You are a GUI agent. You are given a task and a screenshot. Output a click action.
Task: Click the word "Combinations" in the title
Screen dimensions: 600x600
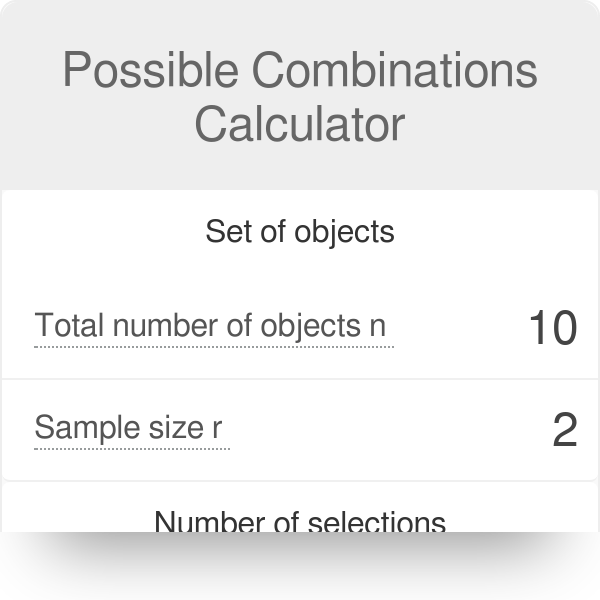(394, 72)
